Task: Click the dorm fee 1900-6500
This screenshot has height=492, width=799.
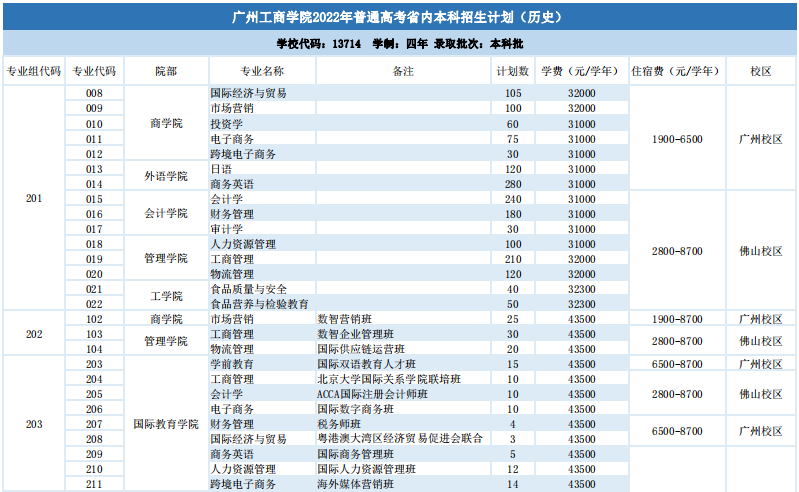Action: click(677, 139)
